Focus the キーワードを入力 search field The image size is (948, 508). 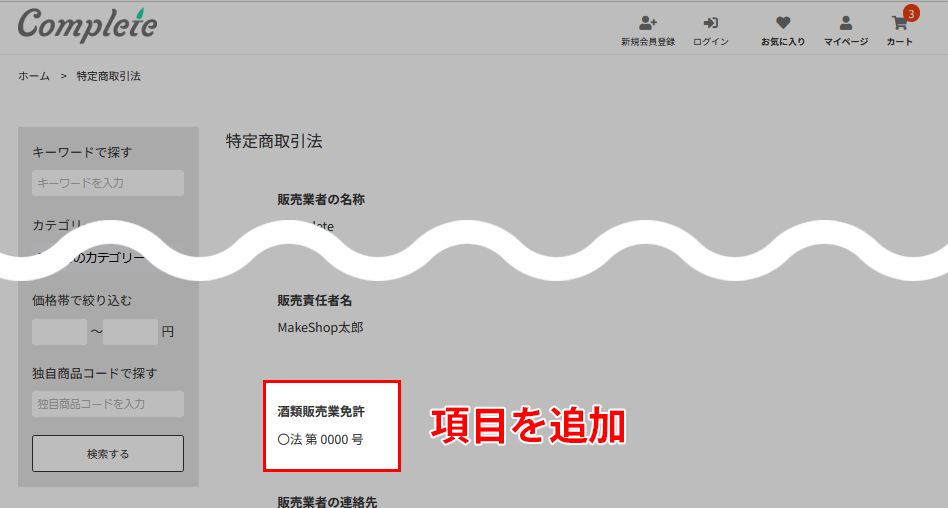click(108, 183)
